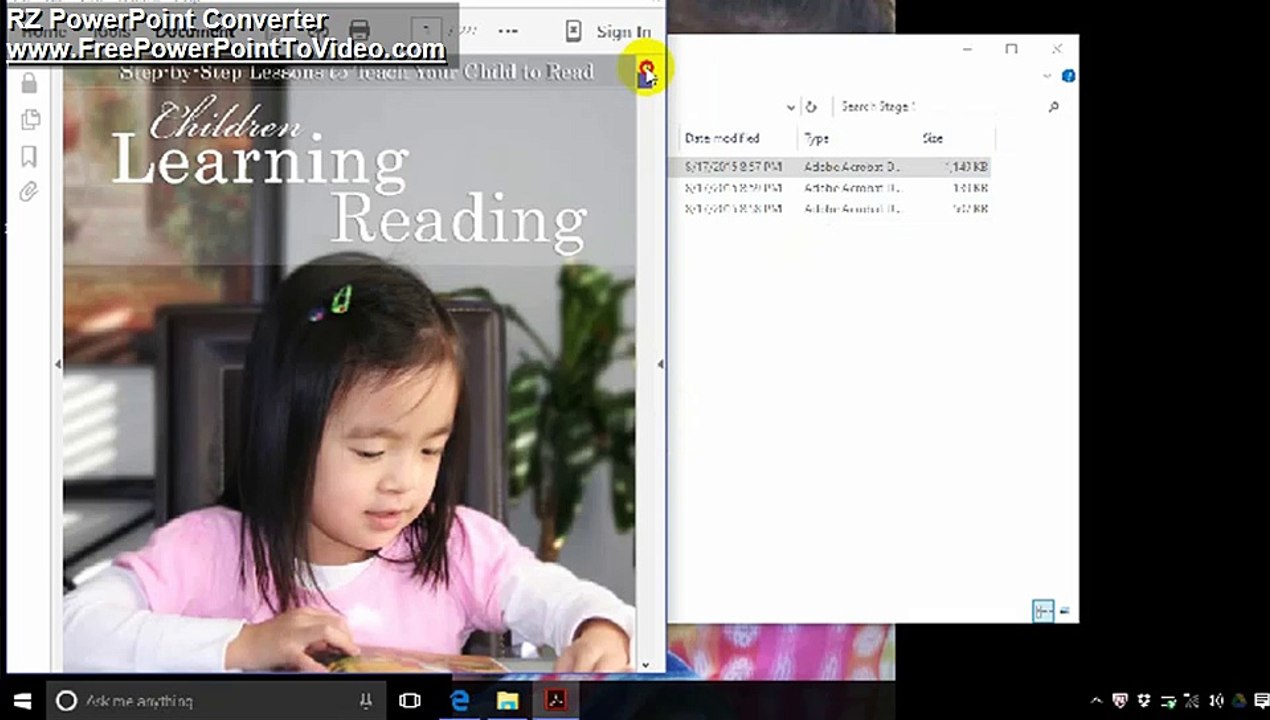Open the address bar history dropdown in Explorer
The width and height of the screenshot is (1270, 720).
[x=790, y=107]
